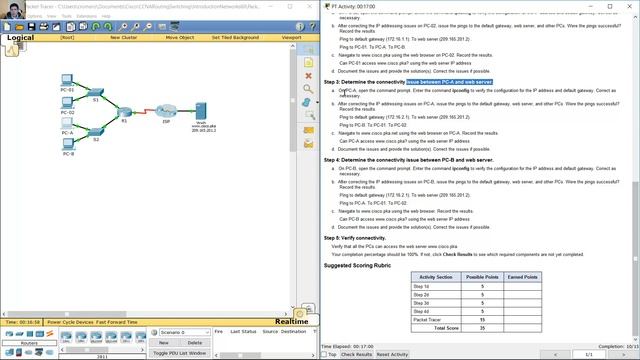This screenshot has height=360, width=640.
Task: Click the Check Results button
Action: [x=356, y=354]
